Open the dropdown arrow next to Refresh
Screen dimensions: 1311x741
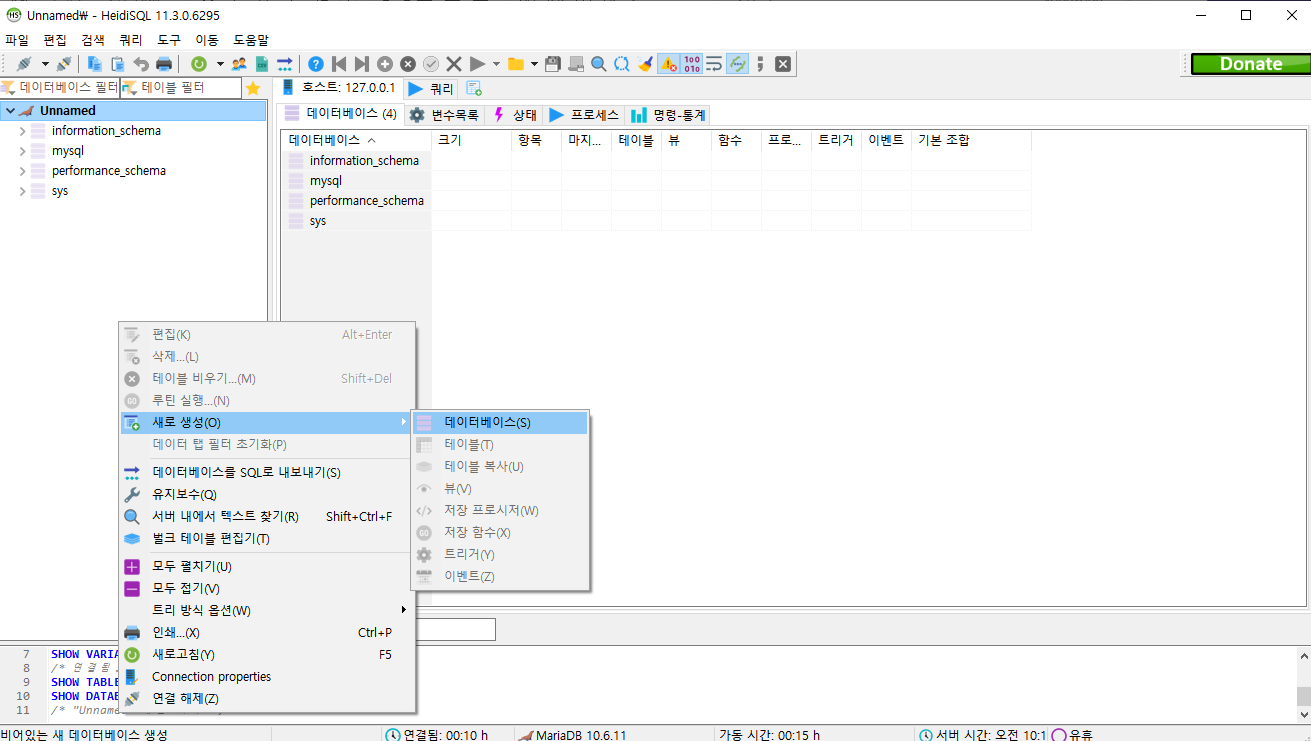point(220,63)
